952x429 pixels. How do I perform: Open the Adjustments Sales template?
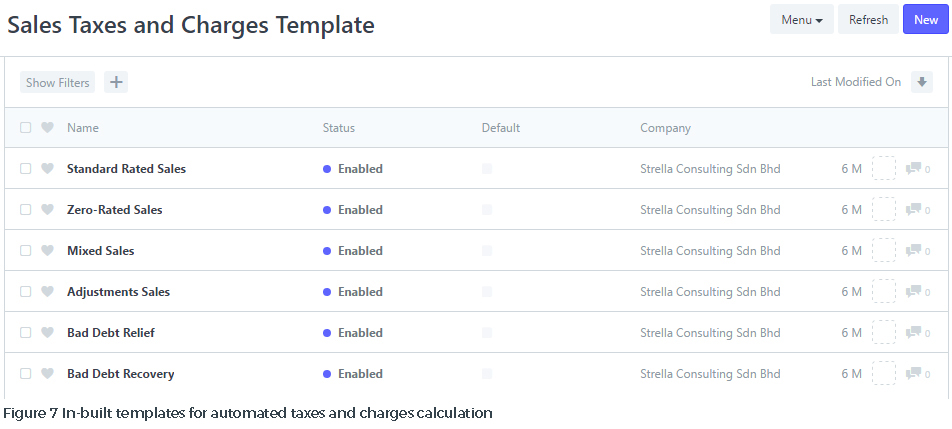coord(118,292)
